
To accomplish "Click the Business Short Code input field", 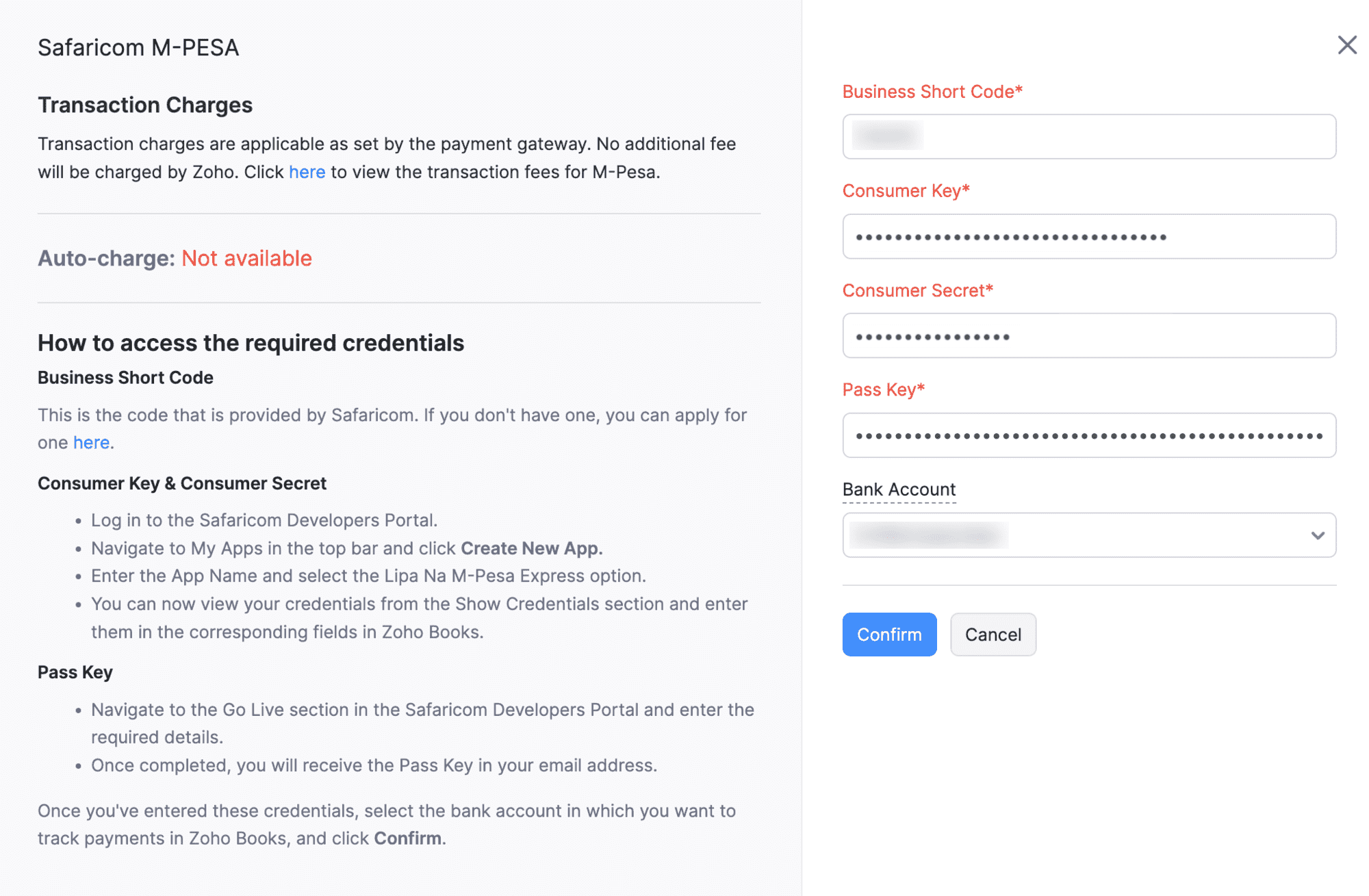I will (x=1088, y=137).
